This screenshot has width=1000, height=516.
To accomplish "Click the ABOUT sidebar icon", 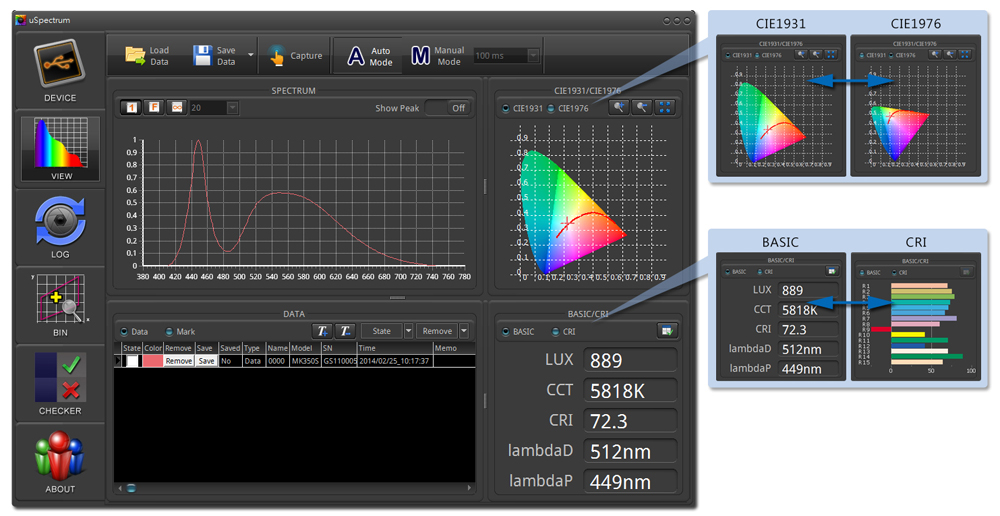I will pyautogui.click(x=60, y=461).
